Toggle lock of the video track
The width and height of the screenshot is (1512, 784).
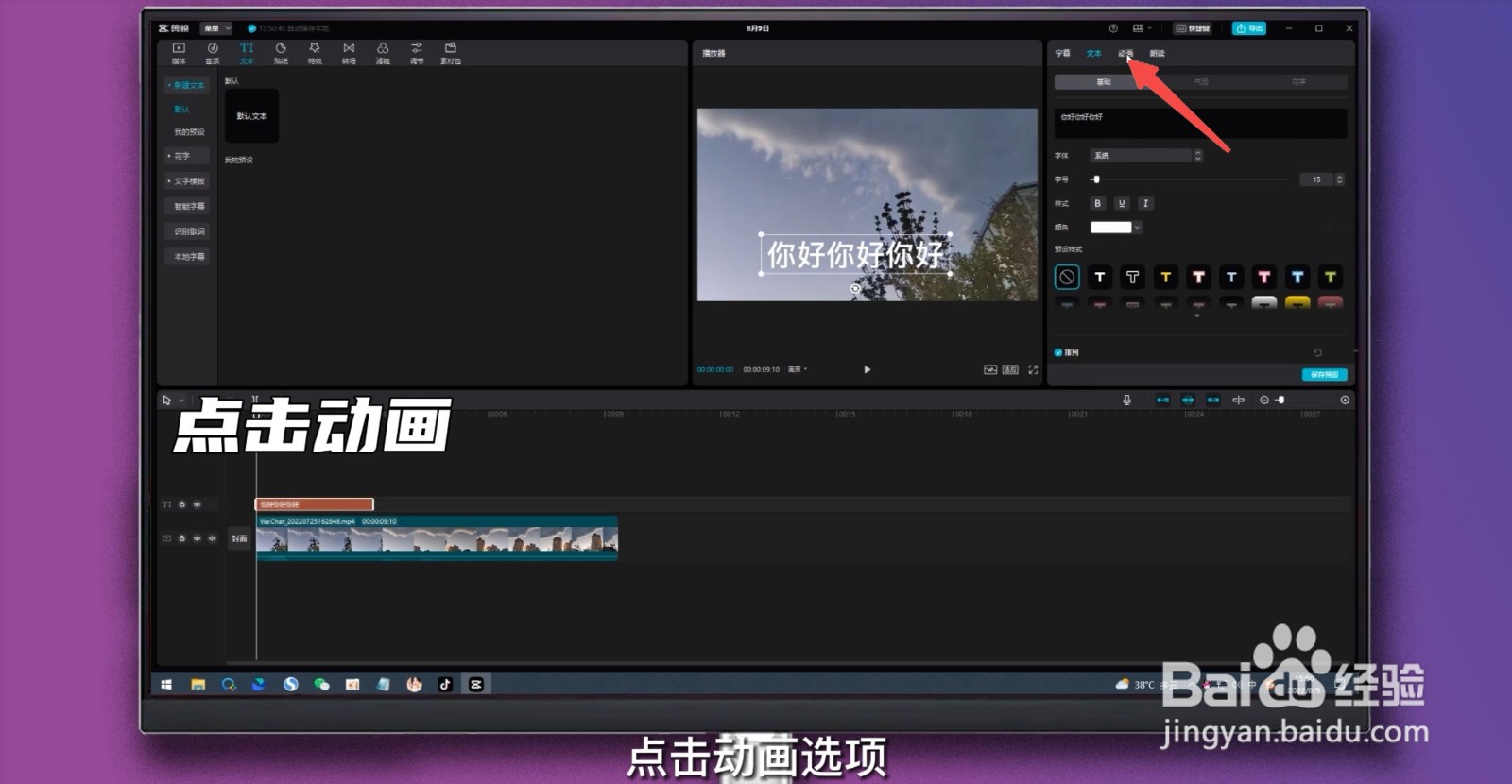tap(182, 538)
